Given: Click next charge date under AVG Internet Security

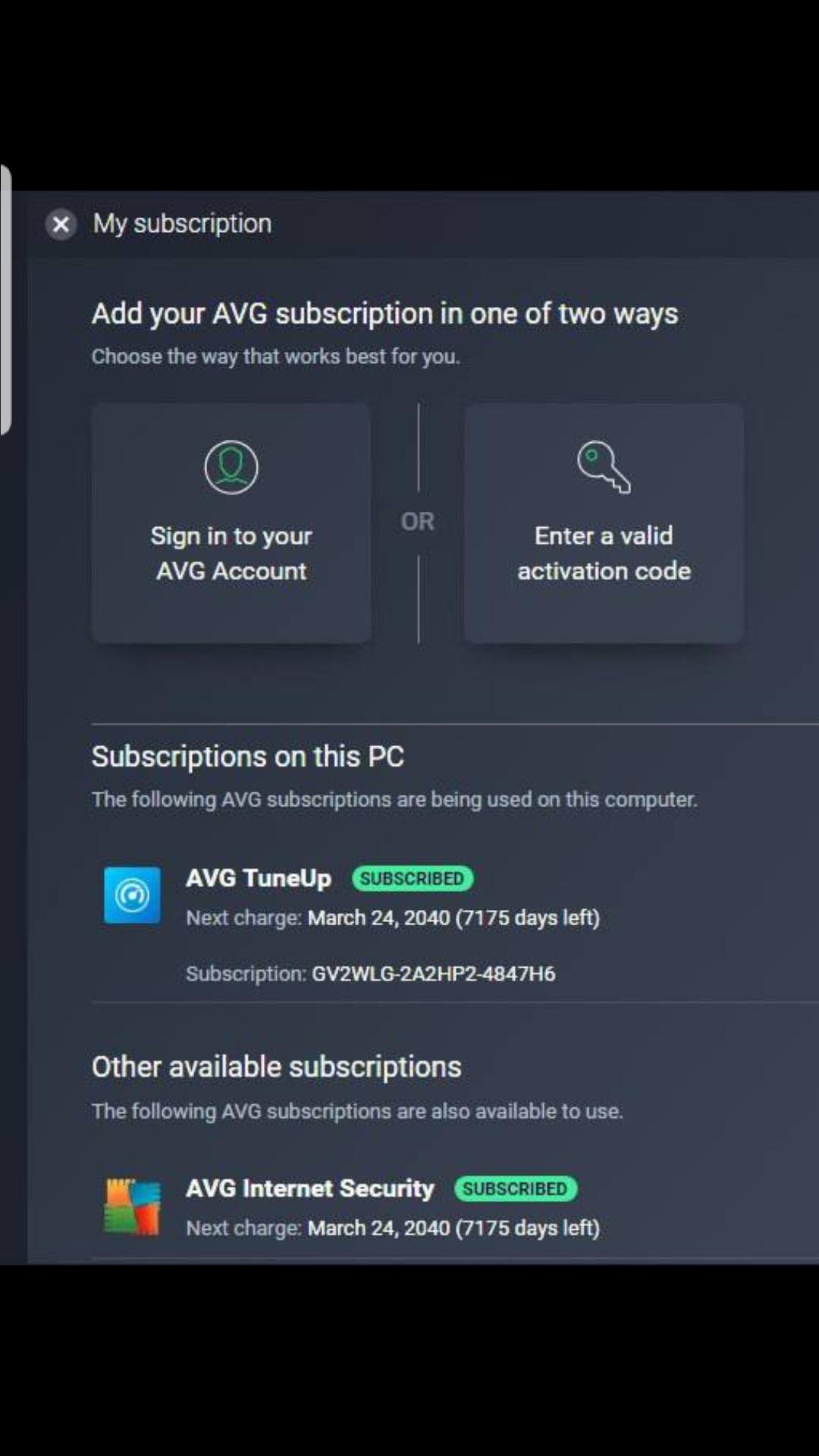Looking at the screenshot, I should tap(453, 1228).
